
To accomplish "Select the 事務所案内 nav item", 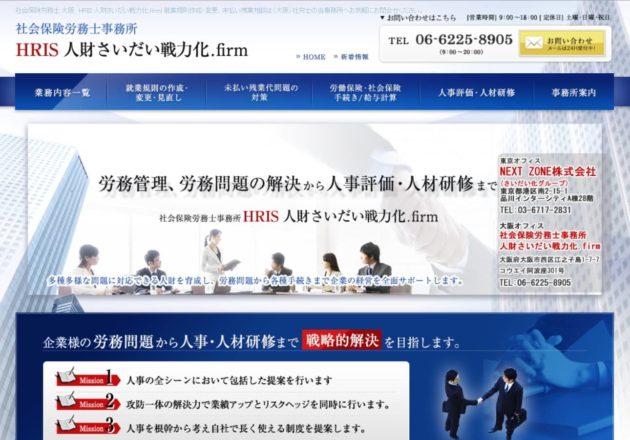I will [573, 92].
